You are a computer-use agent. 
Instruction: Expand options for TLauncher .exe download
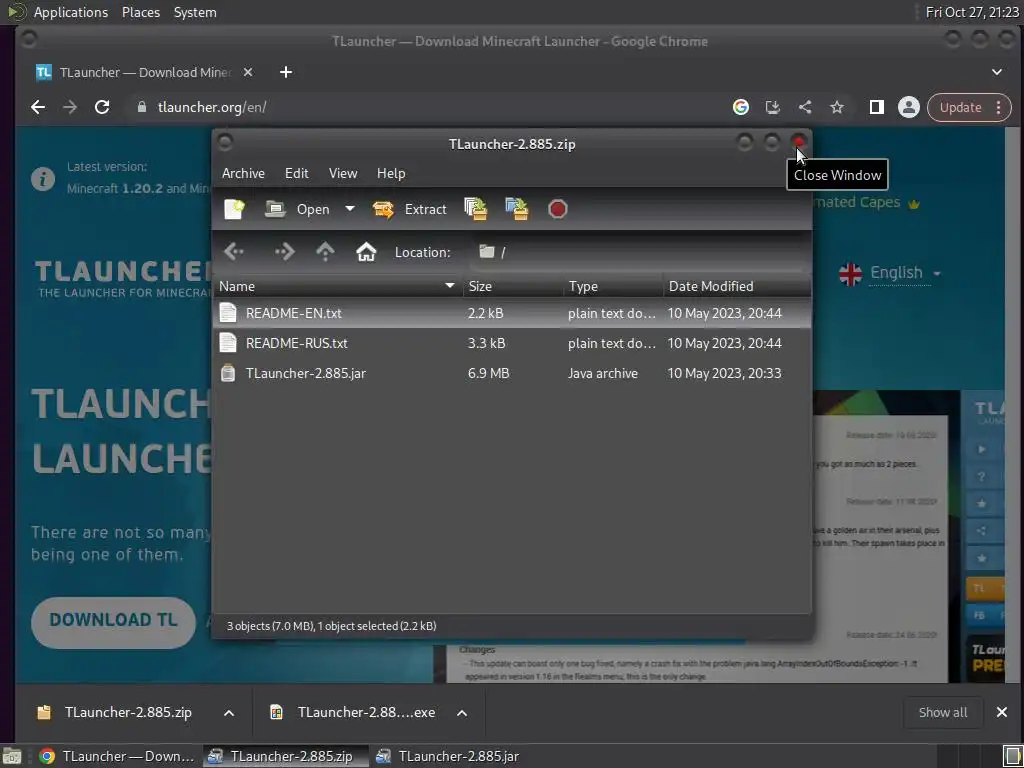[462, 712]
